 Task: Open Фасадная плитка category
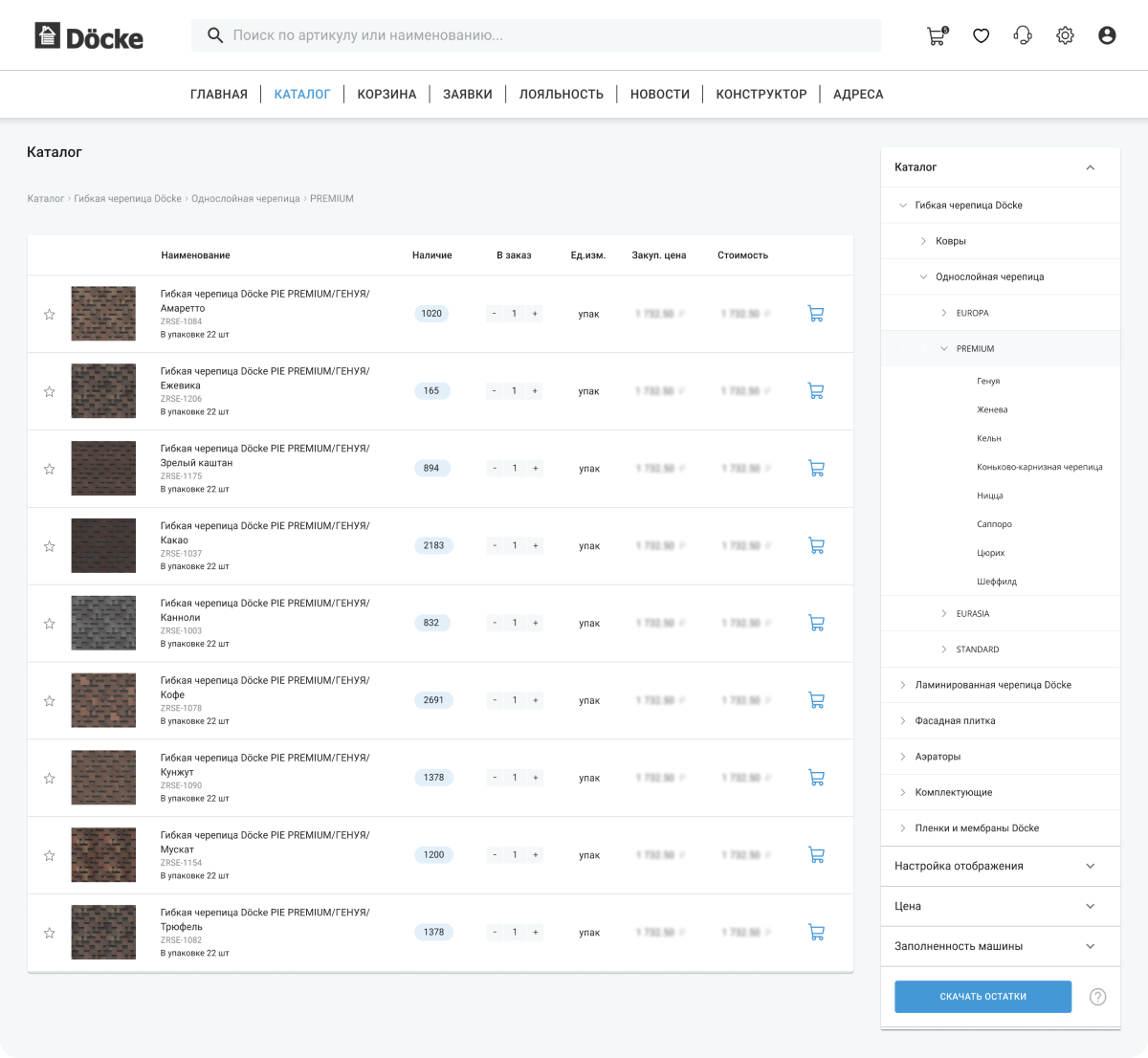[955, 721]
